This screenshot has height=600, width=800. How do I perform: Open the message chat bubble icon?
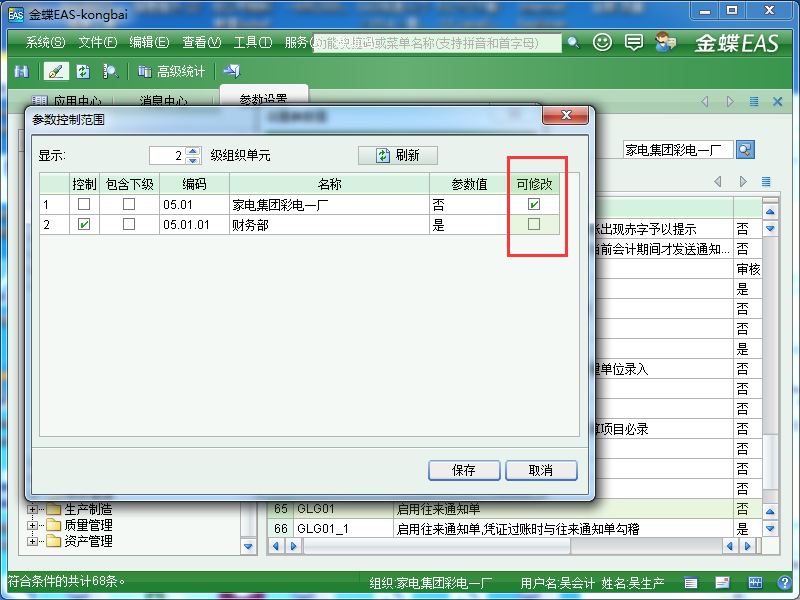pos(634,42)
